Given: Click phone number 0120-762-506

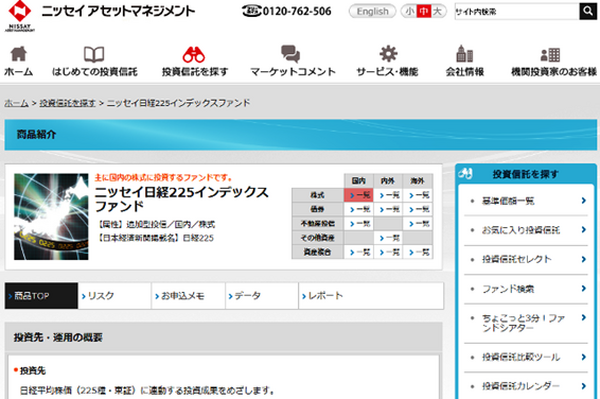Looking at the screenshot, I should click(297, 11).
